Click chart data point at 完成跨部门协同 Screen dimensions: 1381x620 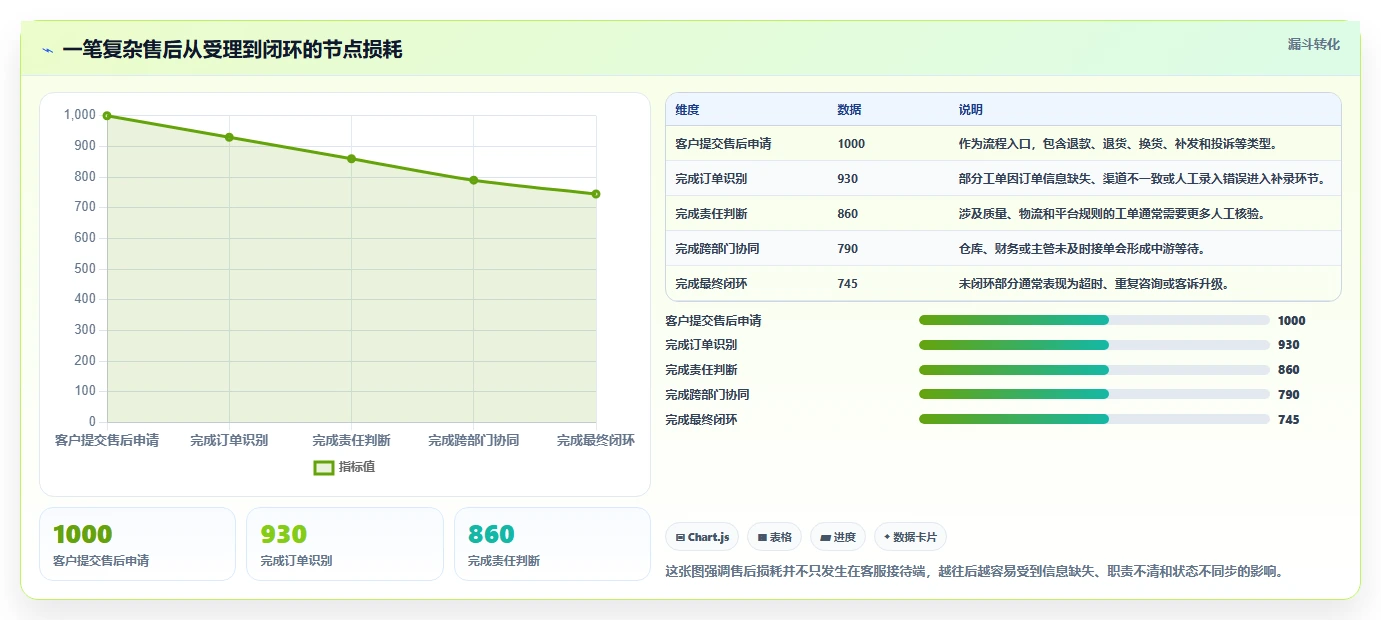point(474,180)
